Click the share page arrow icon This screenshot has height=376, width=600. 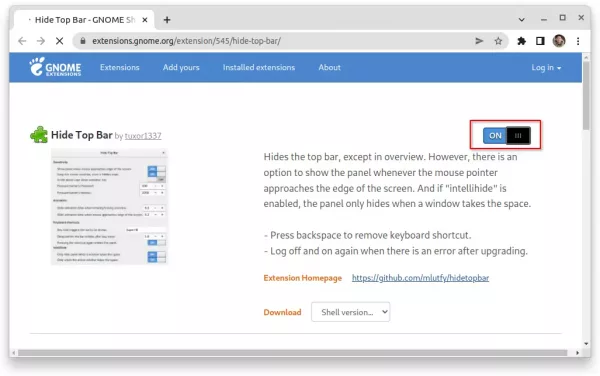pos(479,41)
